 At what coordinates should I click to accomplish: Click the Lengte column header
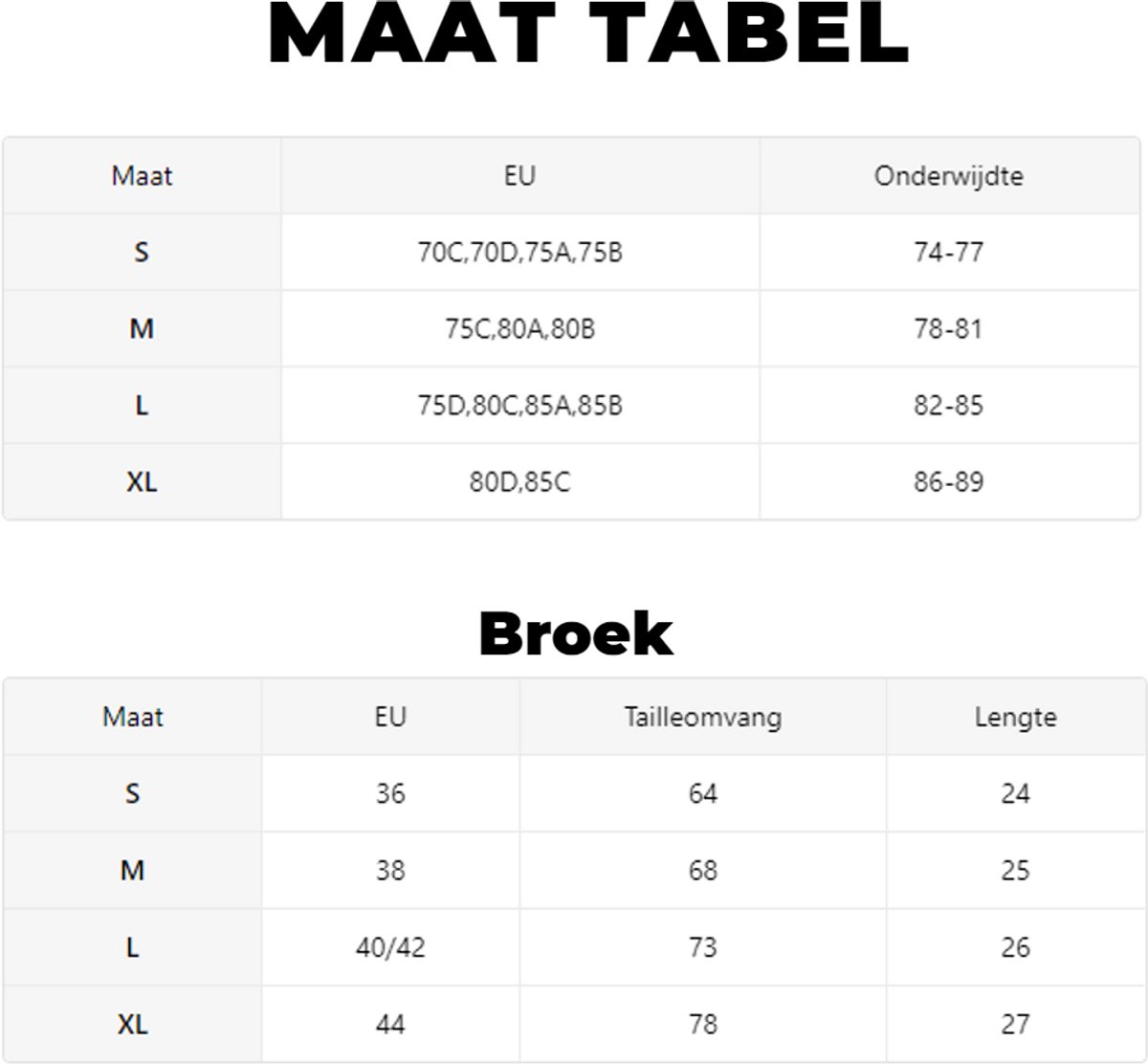(x=1015, y=718)
